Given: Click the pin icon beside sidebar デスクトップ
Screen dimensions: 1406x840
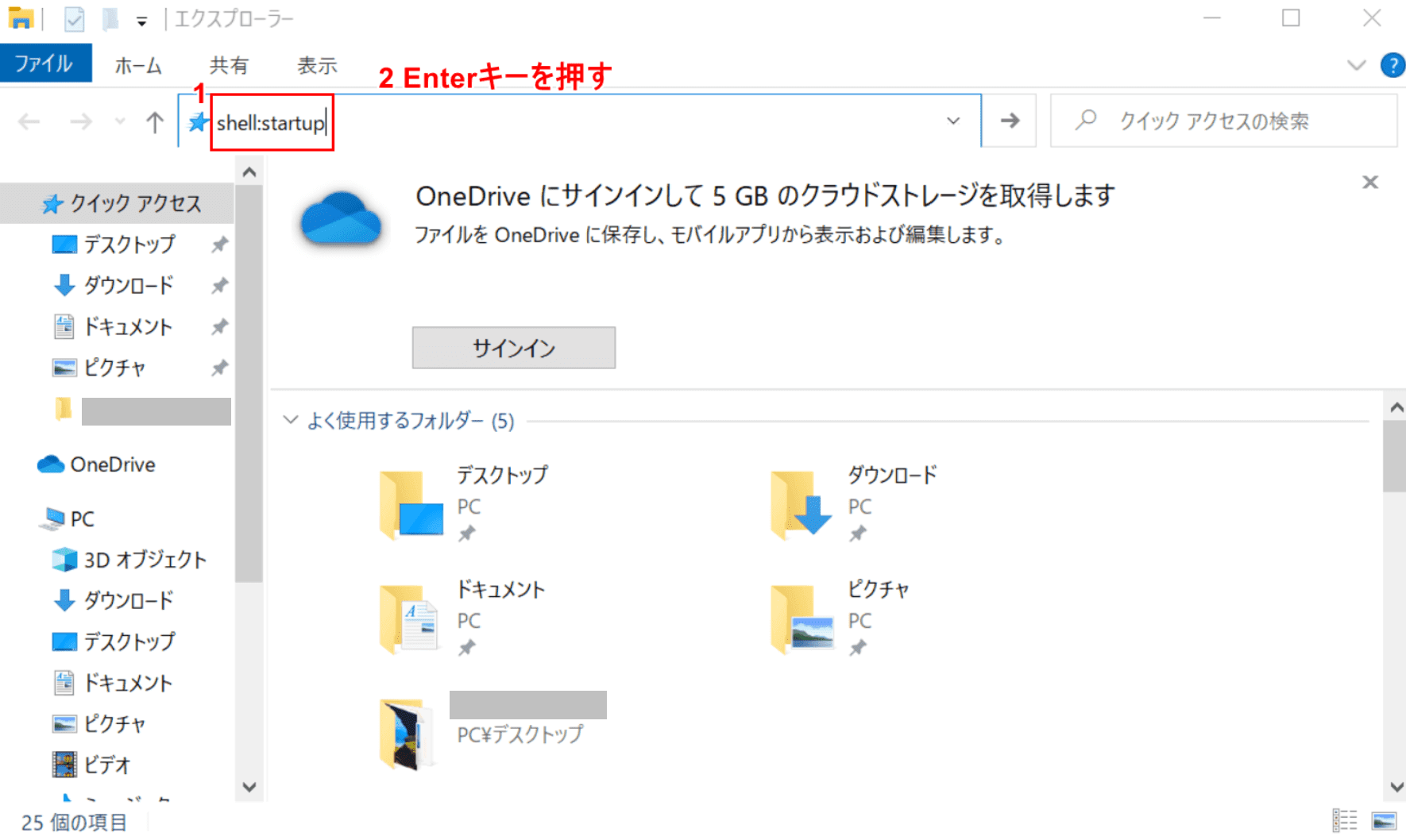Looking at the screenshot, I should (219, 245).
